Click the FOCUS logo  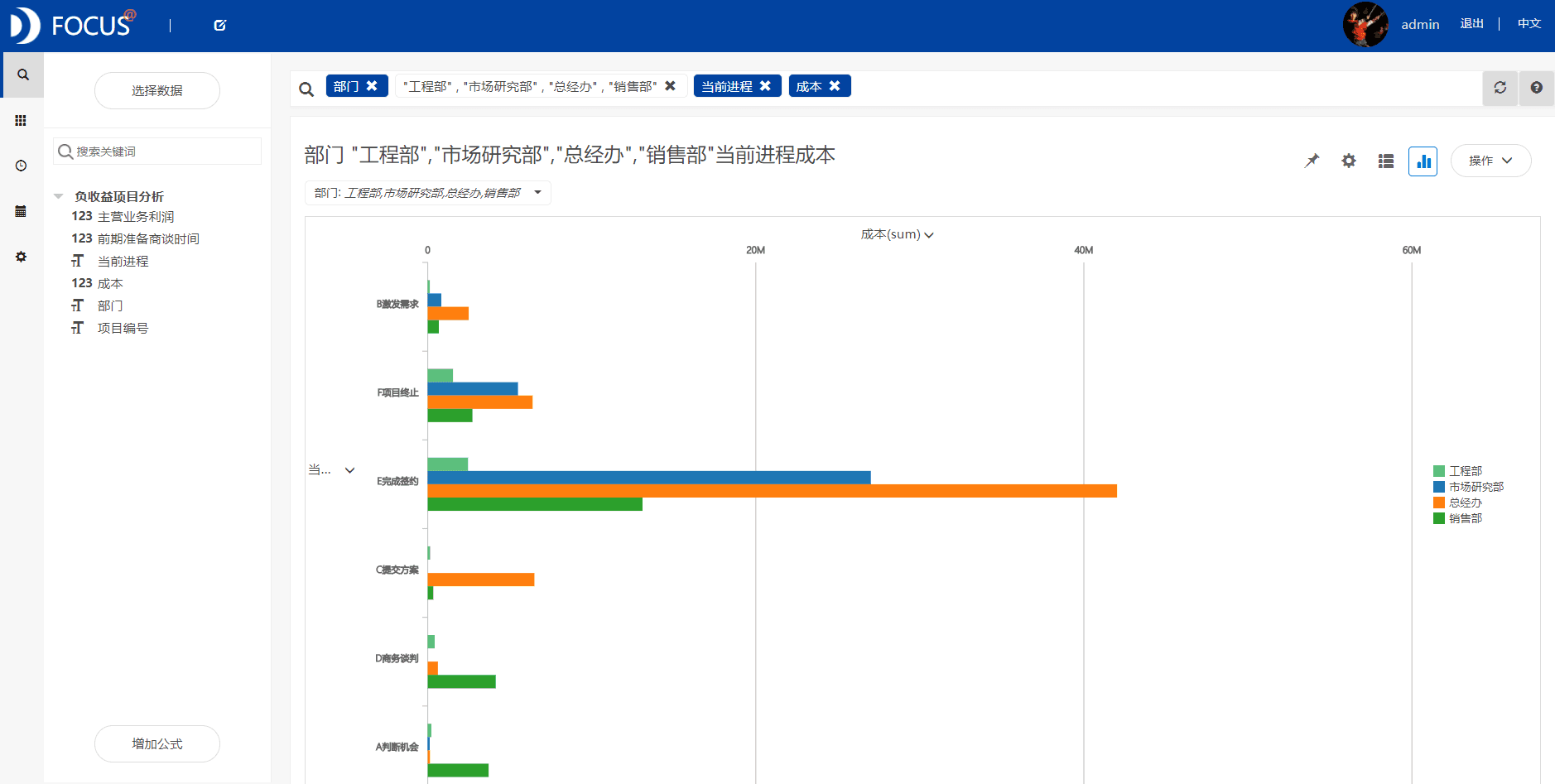coord(72,26)
